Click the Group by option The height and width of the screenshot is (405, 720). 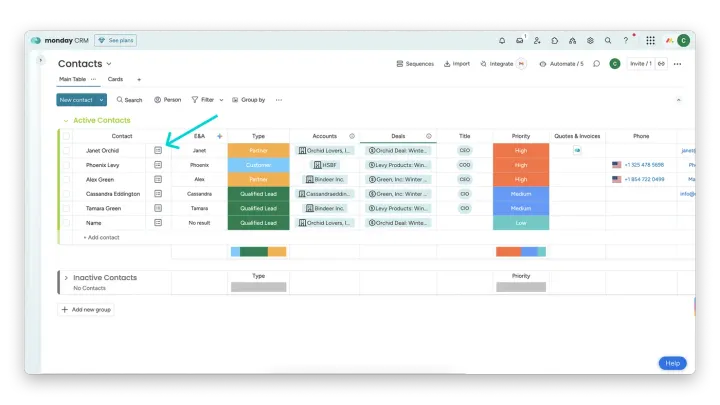248,100
